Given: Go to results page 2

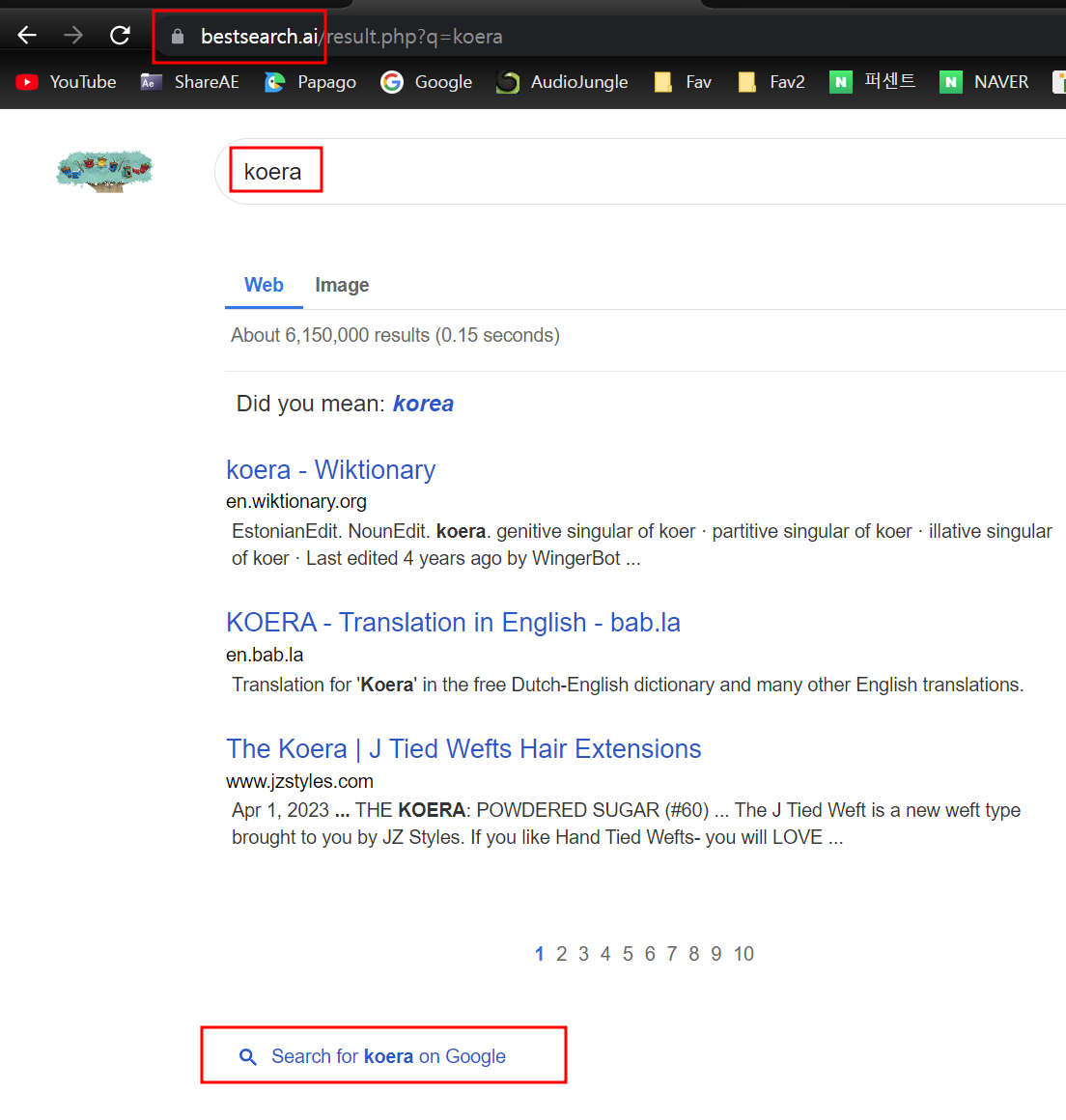Looking at the screenshot, I should point(562,954).
